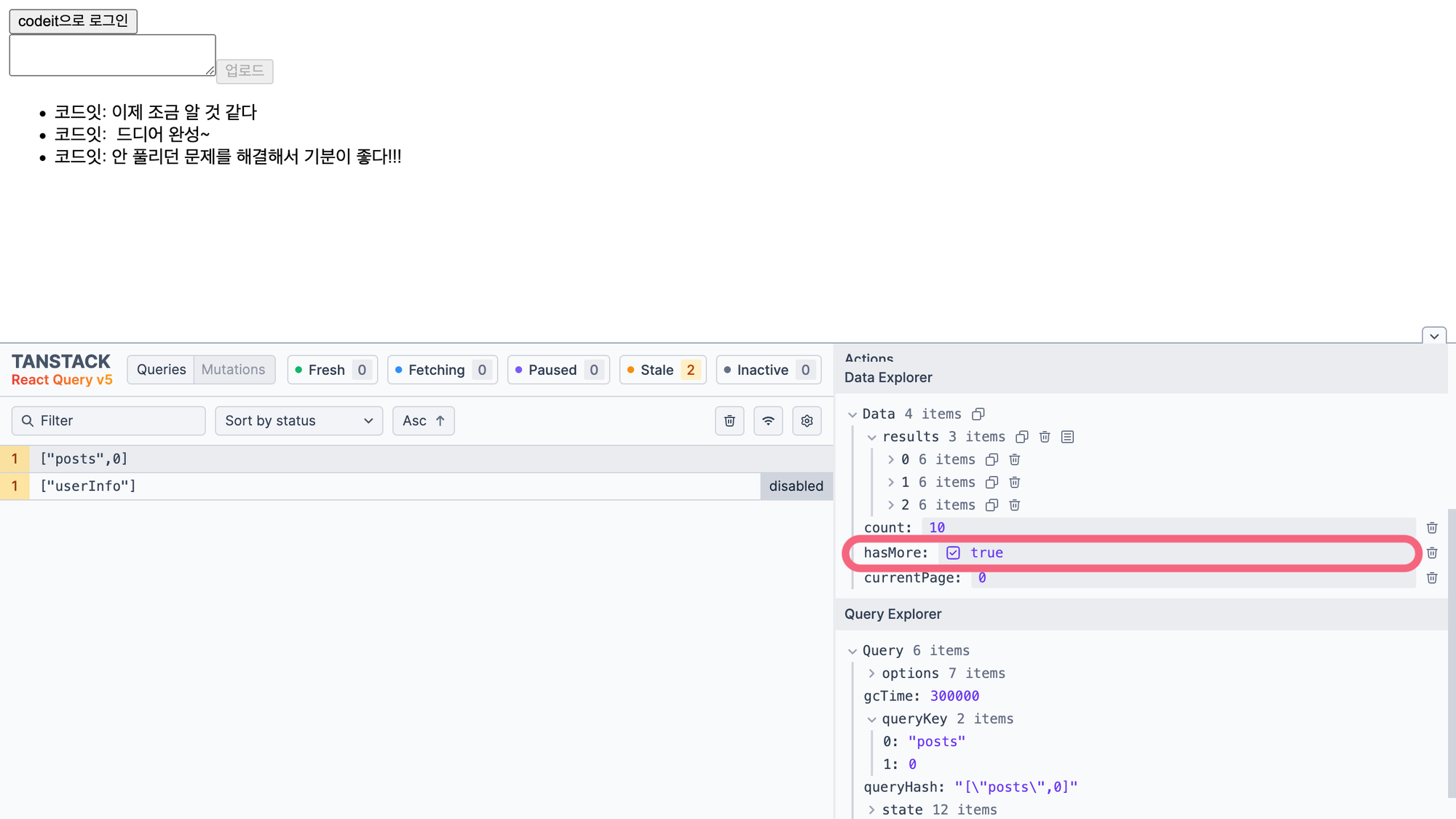Screen dimensions: 1456x819
Task: Click the Query Explorer heading
Action: pyautogui.click(x=893, y=614)
